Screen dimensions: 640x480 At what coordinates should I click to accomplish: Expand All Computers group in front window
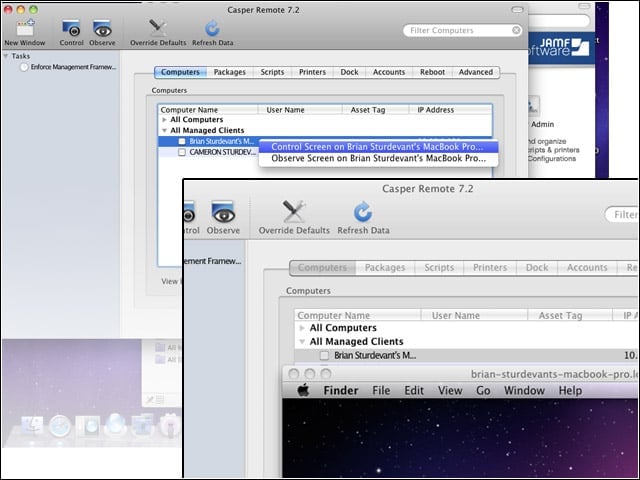tap(302, 328)
